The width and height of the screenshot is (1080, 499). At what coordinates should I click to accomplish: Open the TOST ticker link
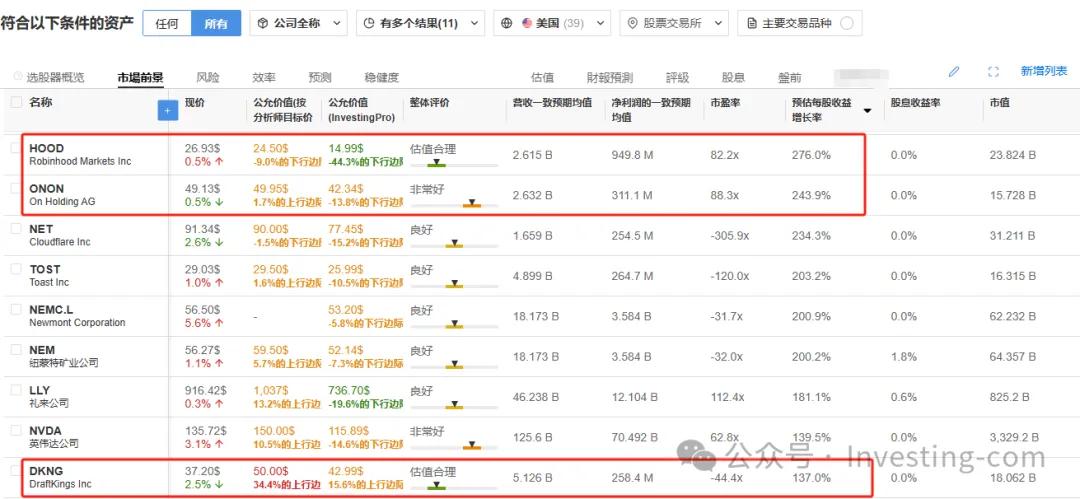45,269
